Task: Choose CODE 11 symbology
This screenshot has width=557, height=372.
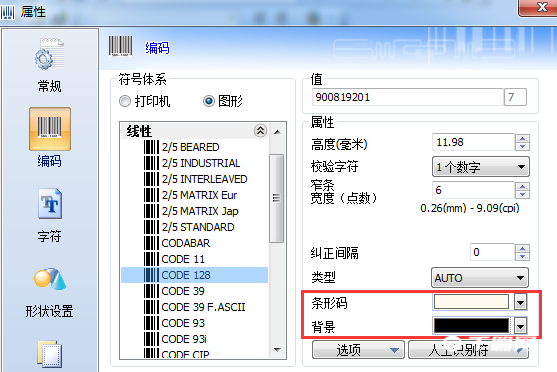Action: tap(183, 259)
